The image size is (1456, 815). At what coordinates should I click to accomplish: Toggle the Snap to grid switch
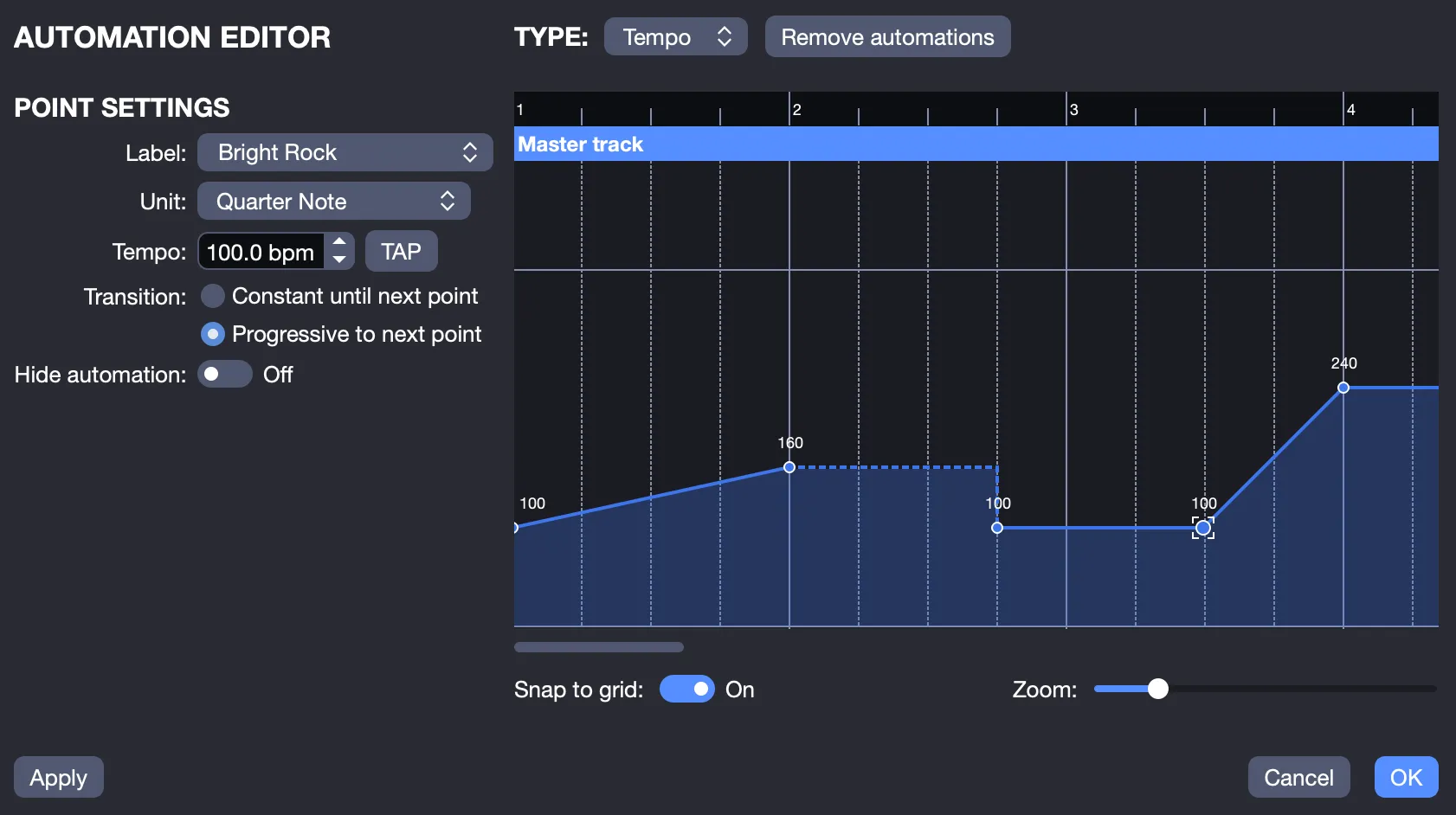[687, 690]
